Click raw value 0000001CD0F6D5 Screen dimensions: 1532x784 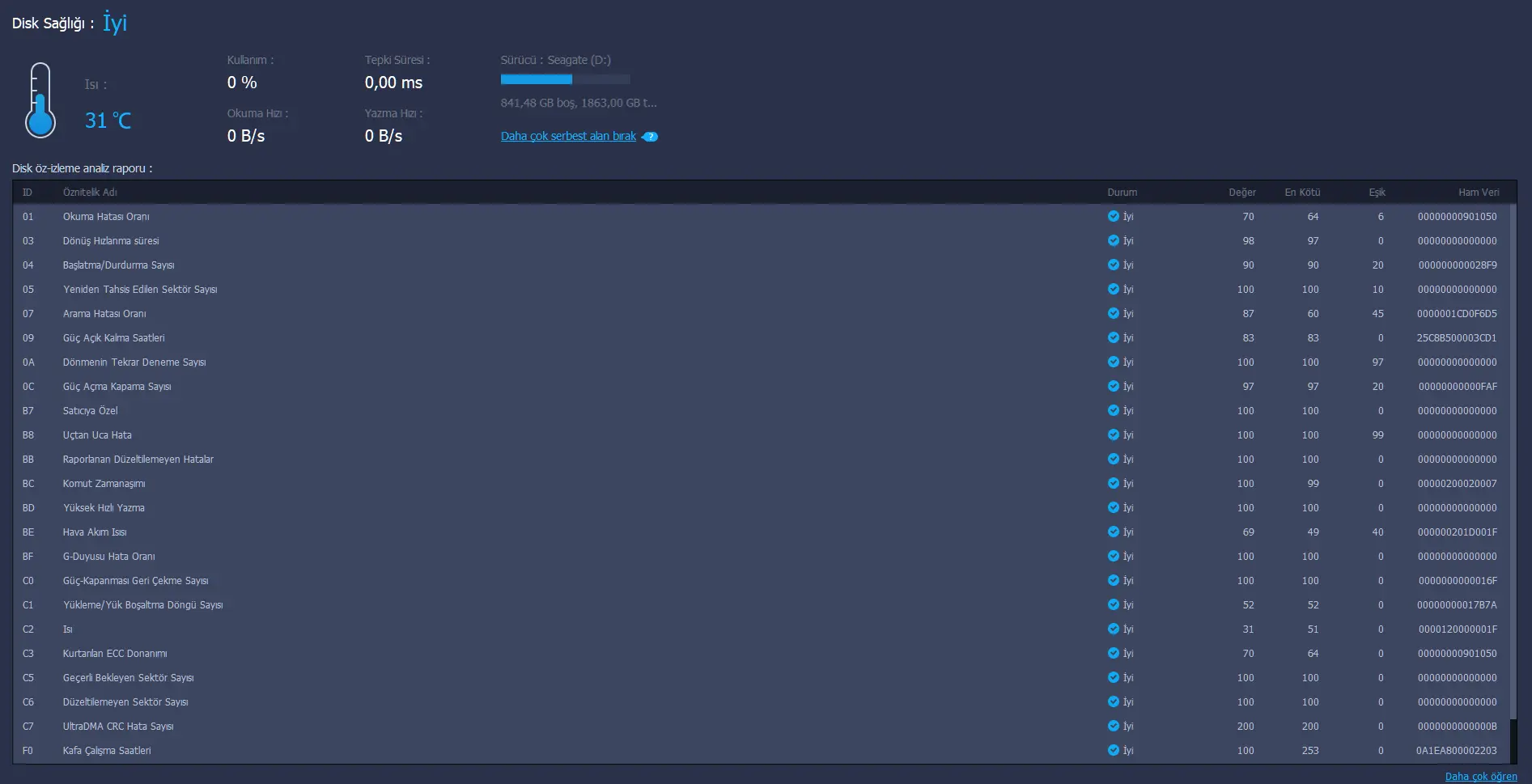click(x=1457, y=314)
